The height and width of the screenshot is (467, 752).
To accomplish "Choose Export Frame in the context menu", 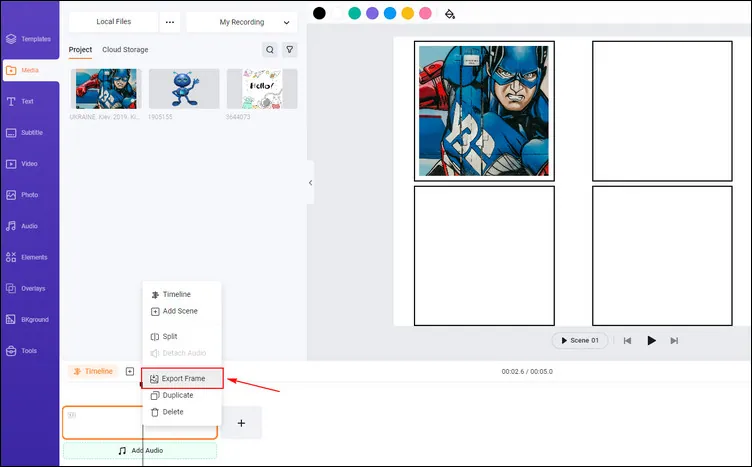I will tap(182, 378).
